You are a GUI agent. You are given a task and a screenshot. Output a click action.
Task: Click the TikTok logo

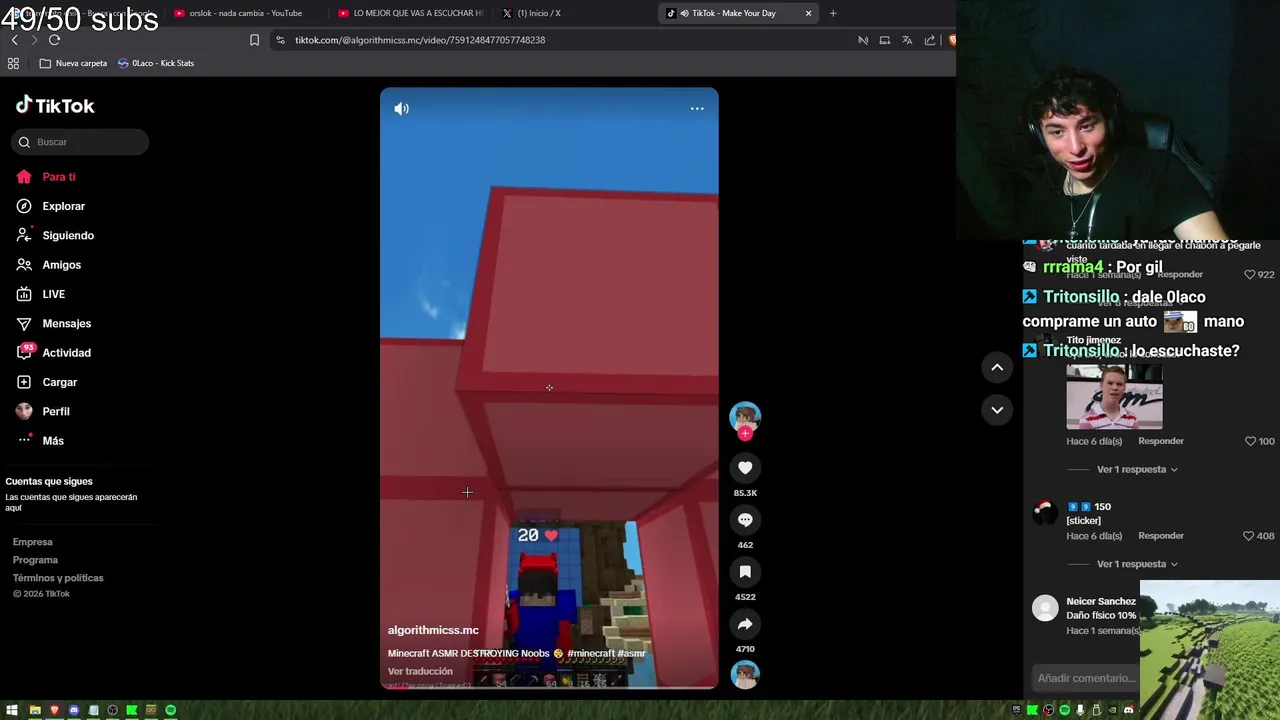tap(55, 105)
